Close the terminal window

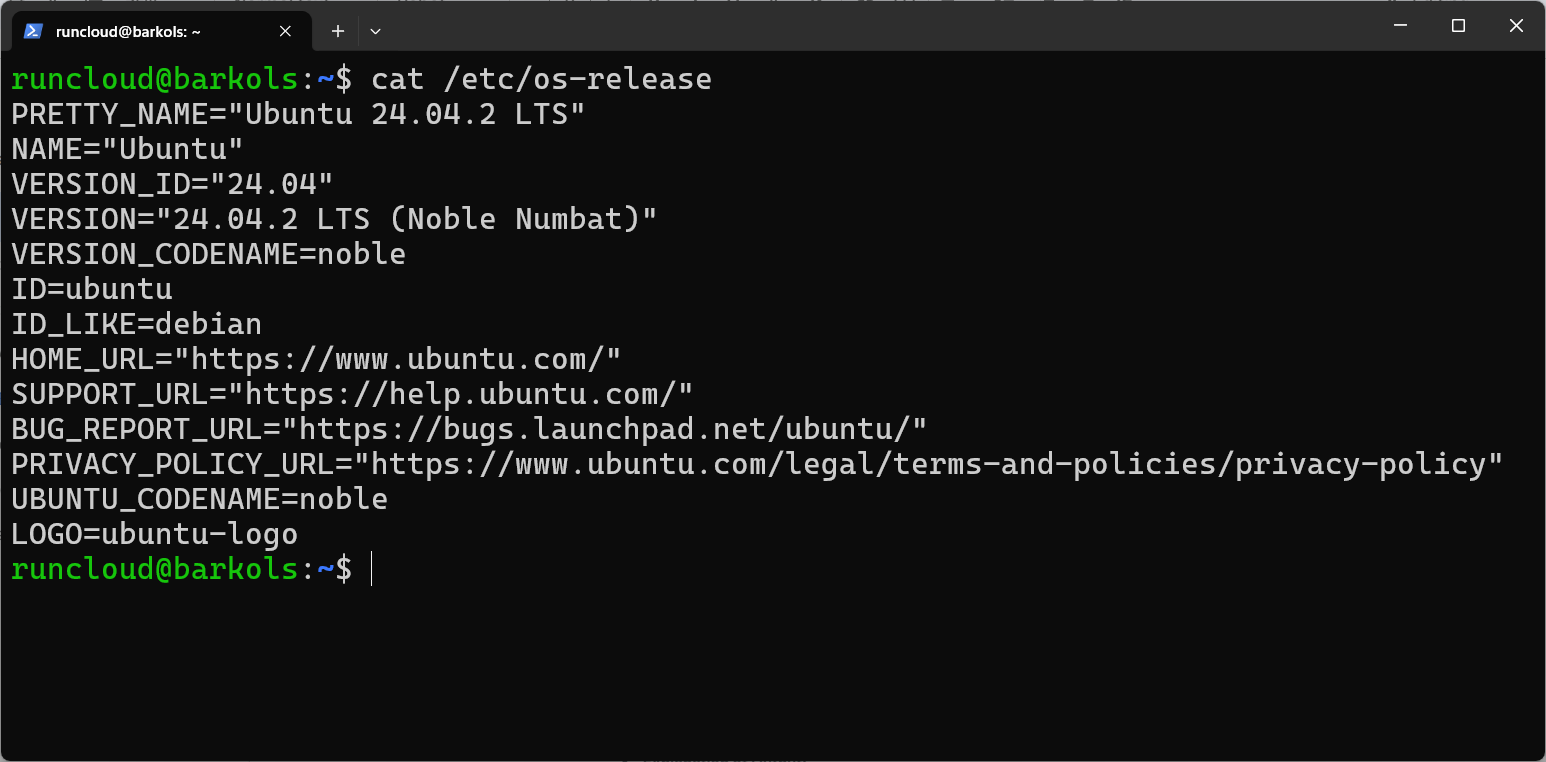pyautogui.click(x=1516, y=27)
